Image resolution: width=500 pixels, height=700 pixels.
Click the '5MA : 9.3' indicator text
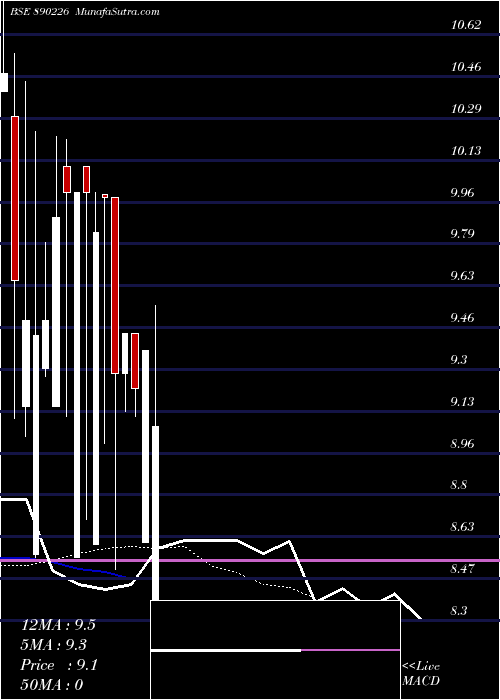point(54,645)
